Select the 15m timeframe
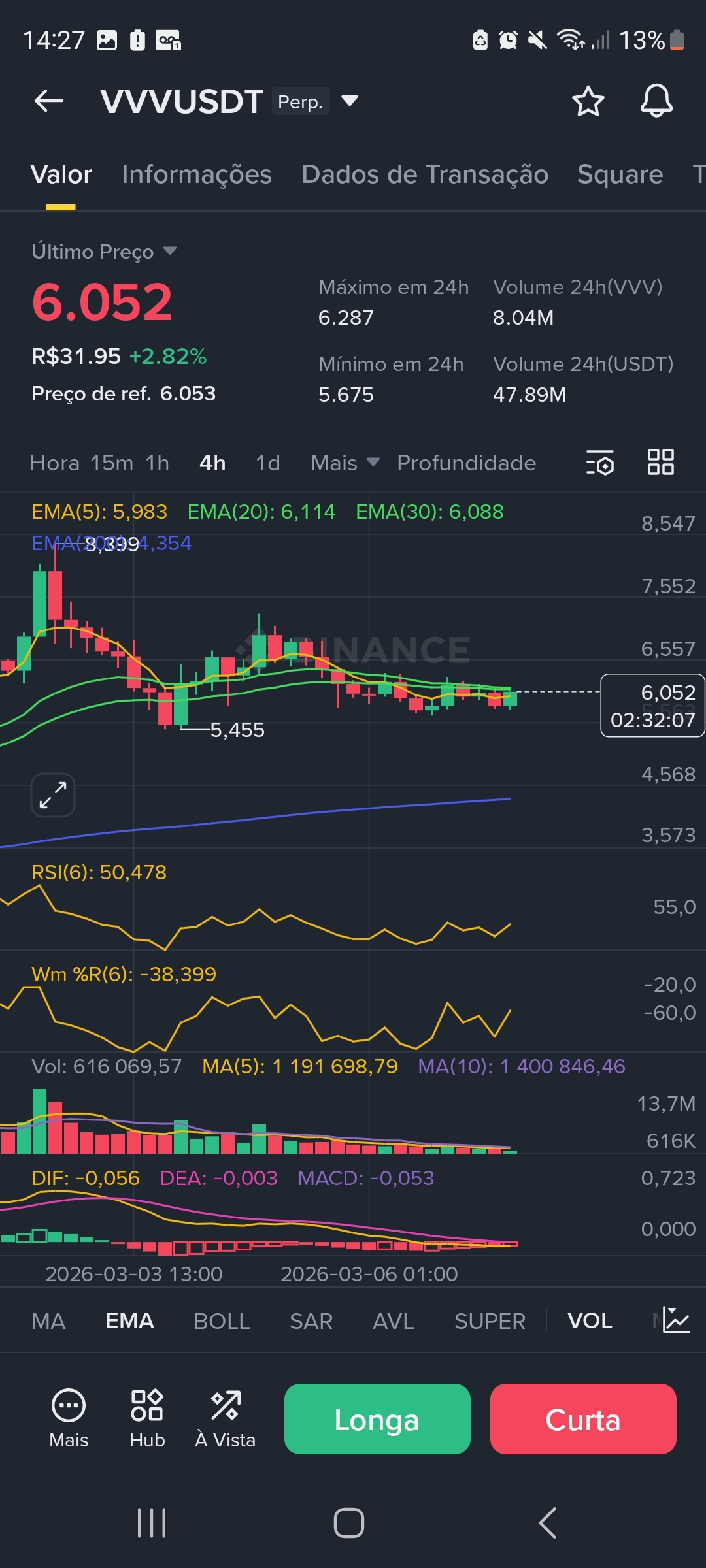 point(112,463)
